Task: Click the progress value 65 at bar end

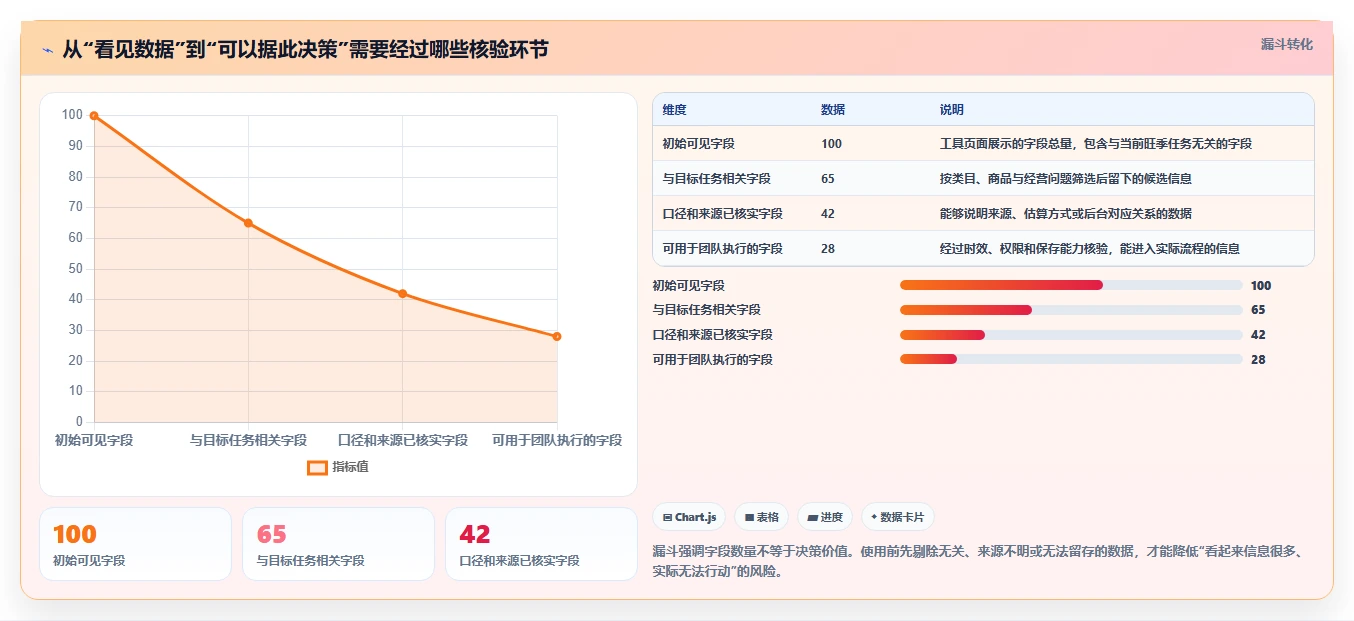Action: [x=1258, y=310]
